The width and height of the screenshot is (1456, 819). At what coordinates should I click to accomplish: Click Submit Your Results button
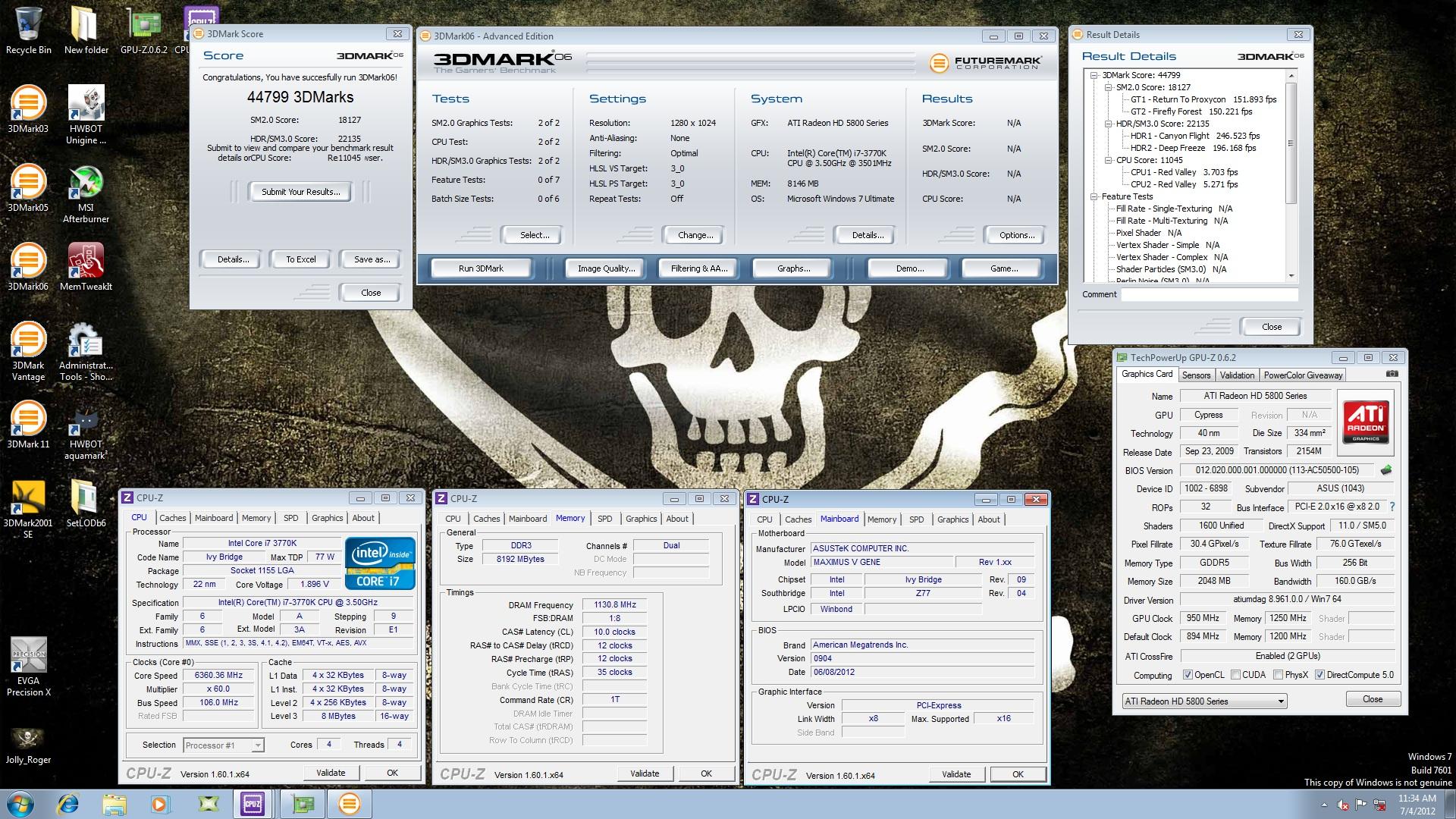(x=301, y=192)
